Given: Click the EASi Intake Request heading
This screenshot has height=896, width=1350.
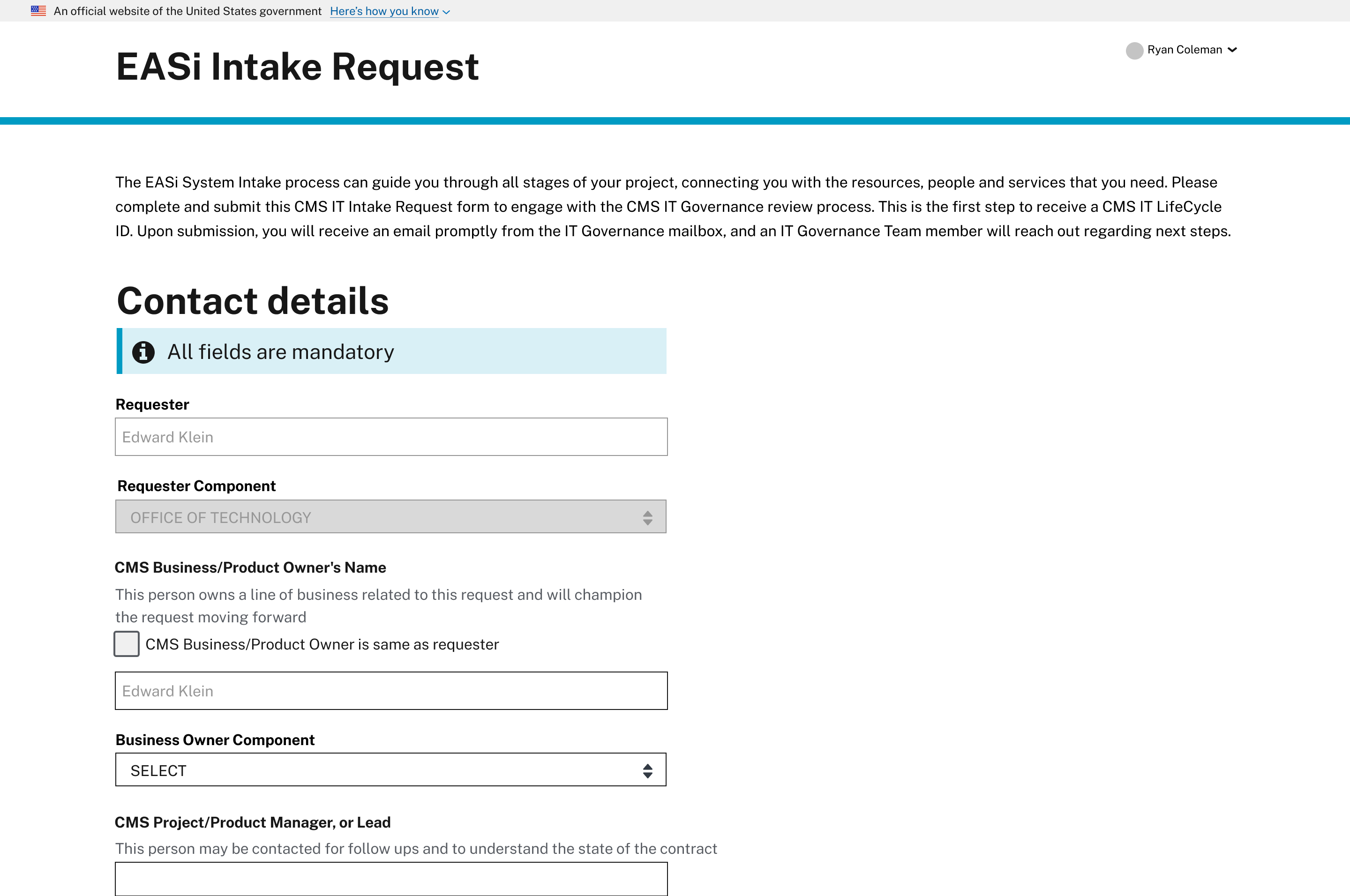Looking at the screenshot, I should tap(297, 67).
